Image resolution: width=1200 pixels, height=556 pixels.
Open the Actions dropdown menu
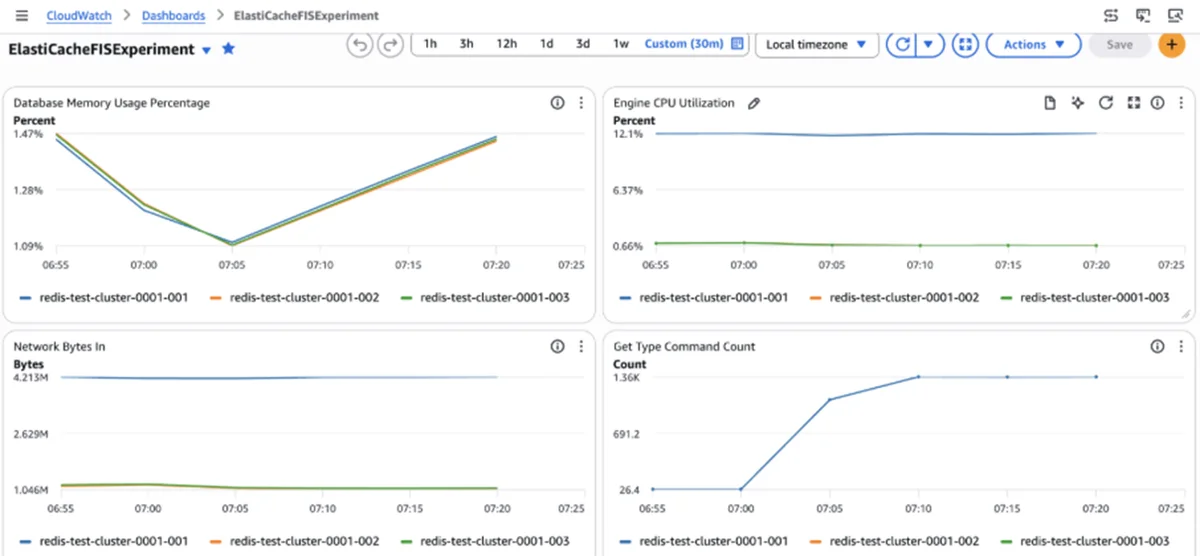(1034, 45)
